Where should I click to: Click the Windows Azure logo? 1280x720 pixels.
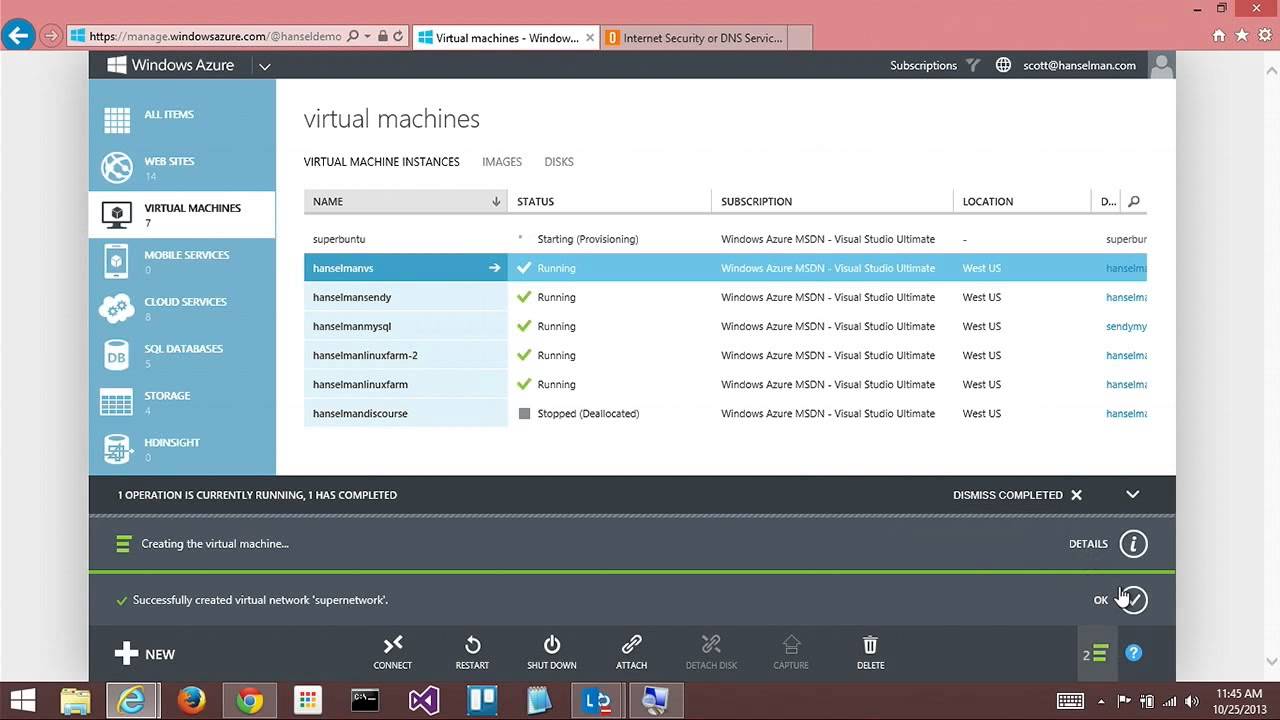[170, 65]
